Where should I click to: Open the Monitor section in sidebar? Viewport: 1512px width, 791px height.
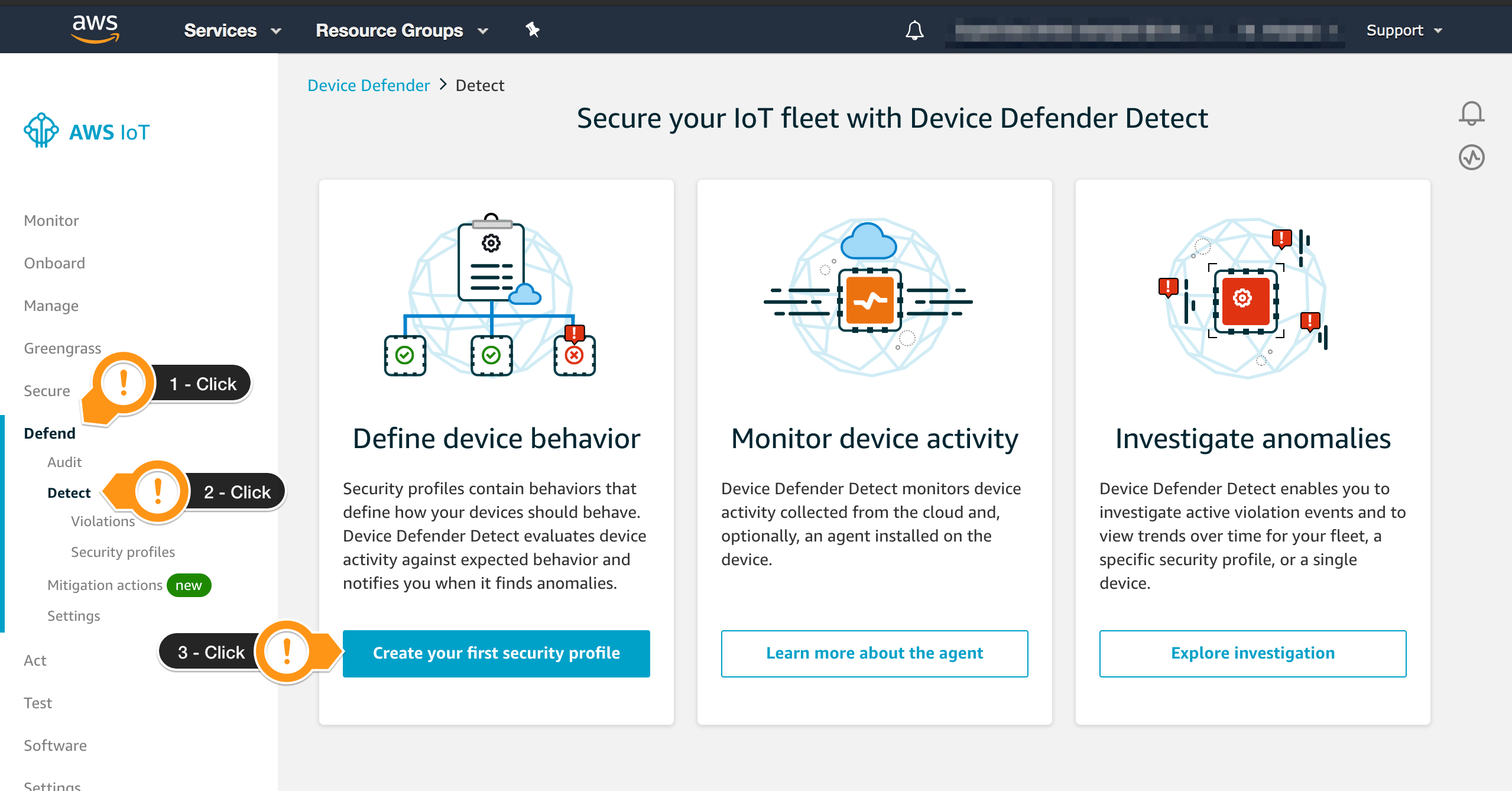click(51, 221)
